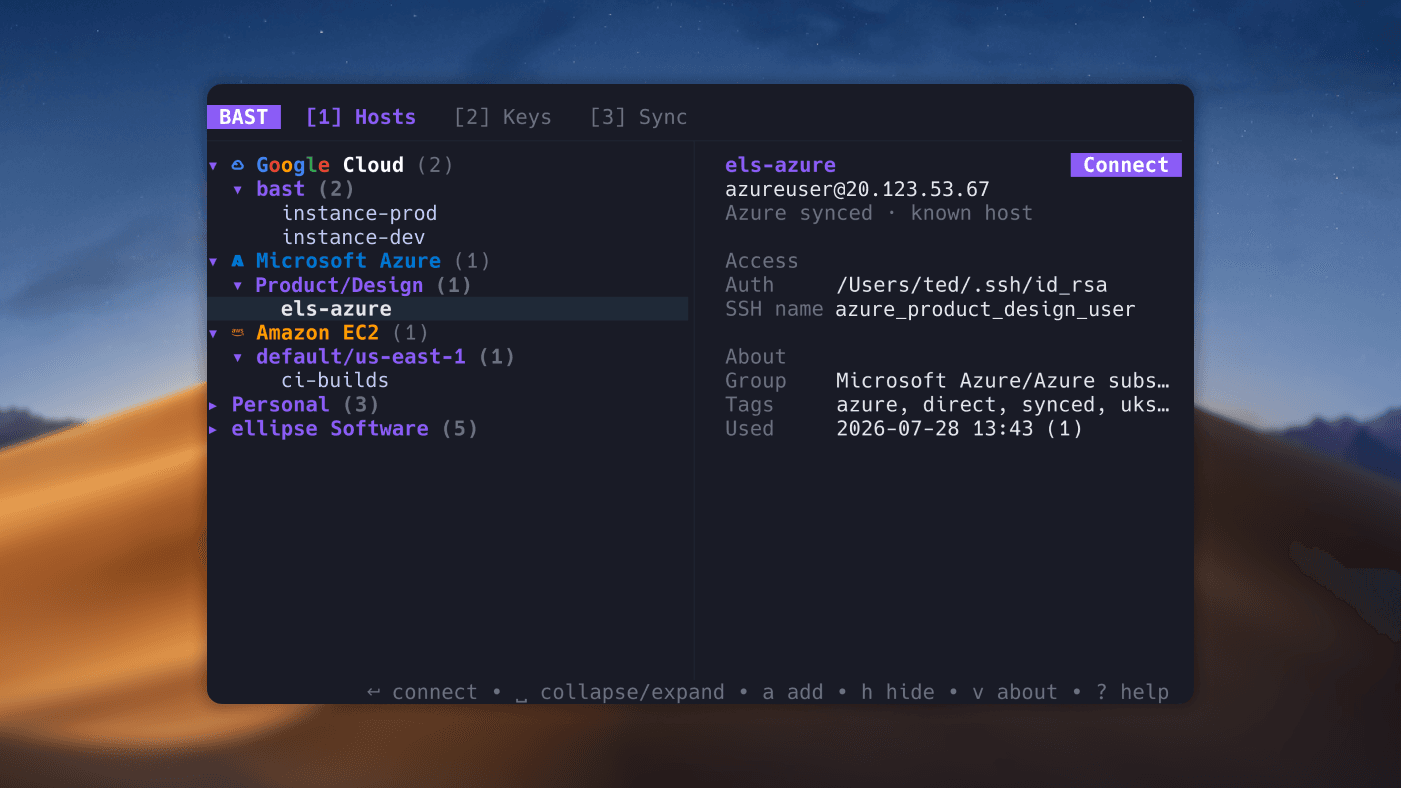Screen dimensions: 1401x788
Task: Click the azure_product_design_user SSH name
Action: pyautogui.click(x=986, y=309)
